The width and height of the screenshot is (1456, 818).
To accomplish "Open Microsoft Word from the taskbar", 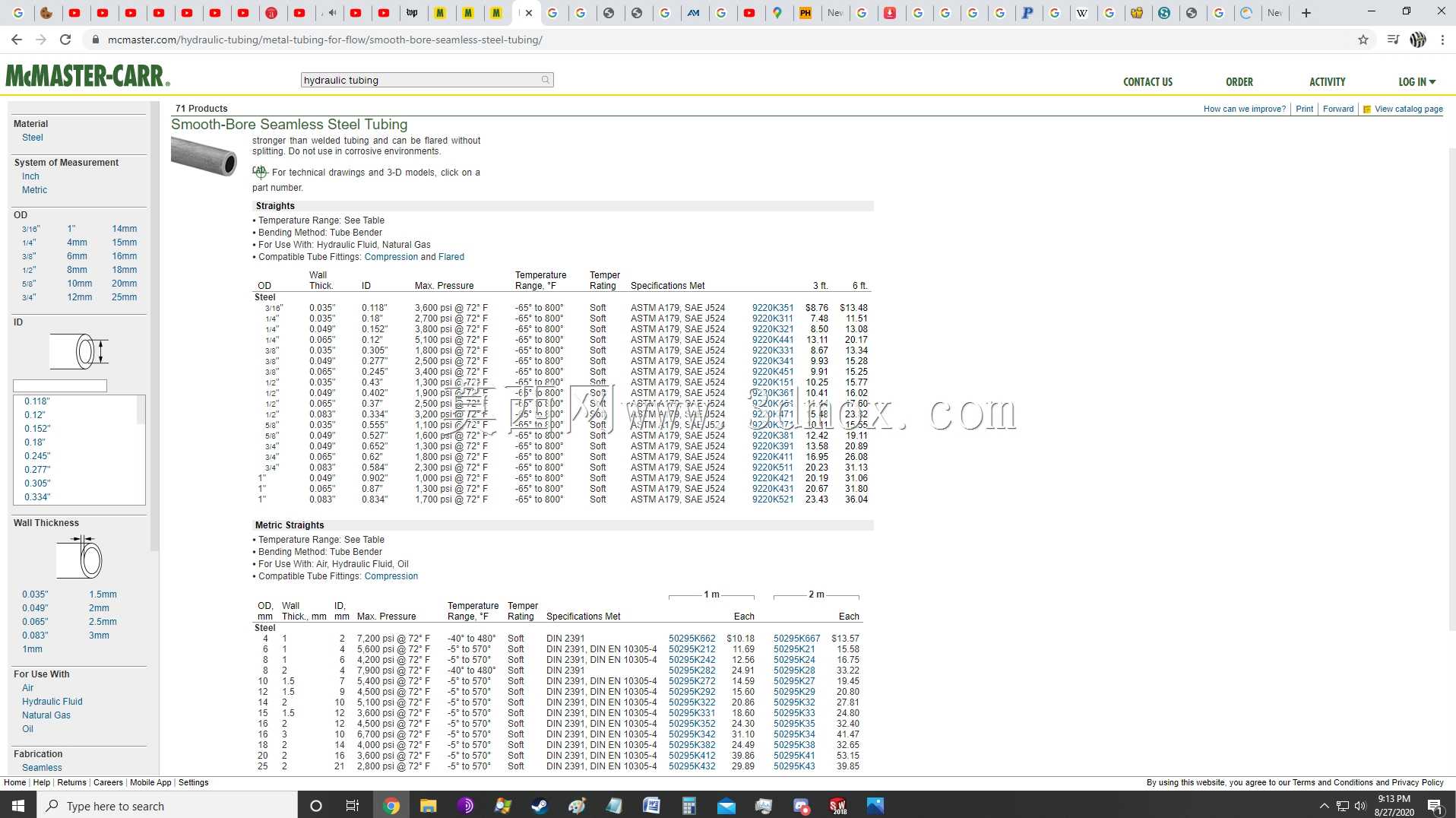I will (651, 806).
